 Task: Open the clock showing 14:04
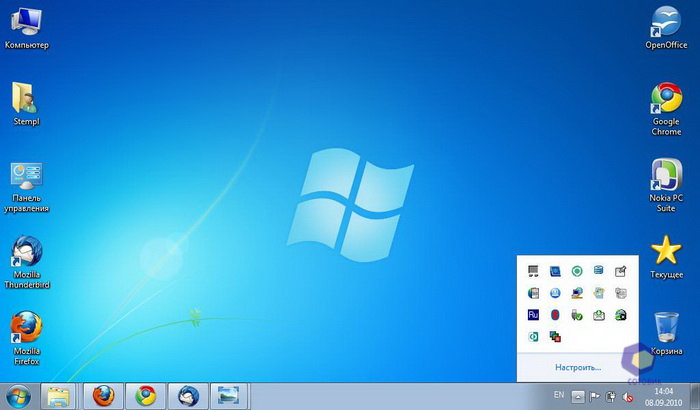pyautogui.click(x=662, y=396)
